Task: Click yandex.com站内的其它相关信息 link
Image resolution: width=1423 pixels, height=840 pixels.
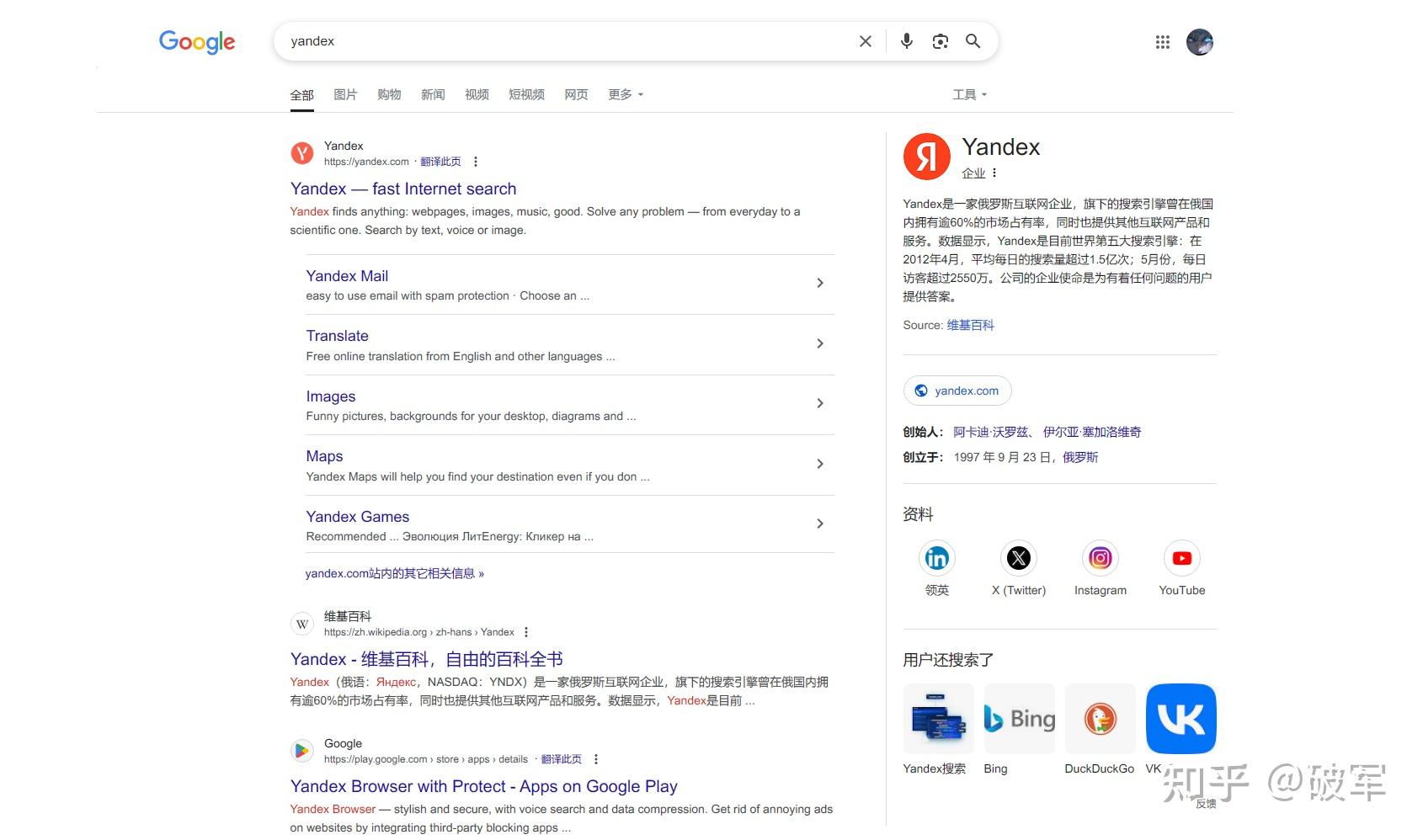Action: [394, 573]
